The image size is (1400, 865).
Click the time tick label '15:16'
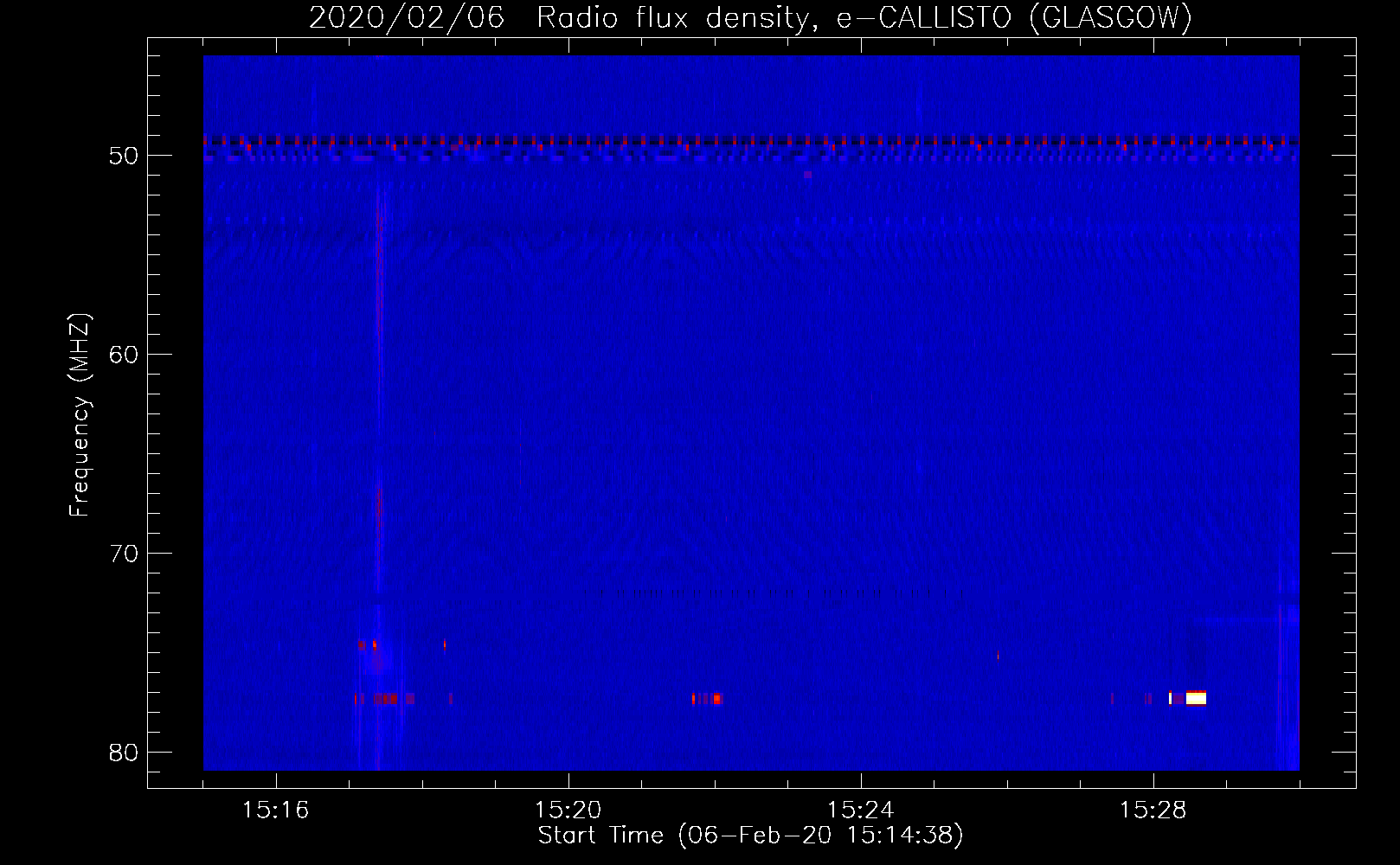pos(276,811)
